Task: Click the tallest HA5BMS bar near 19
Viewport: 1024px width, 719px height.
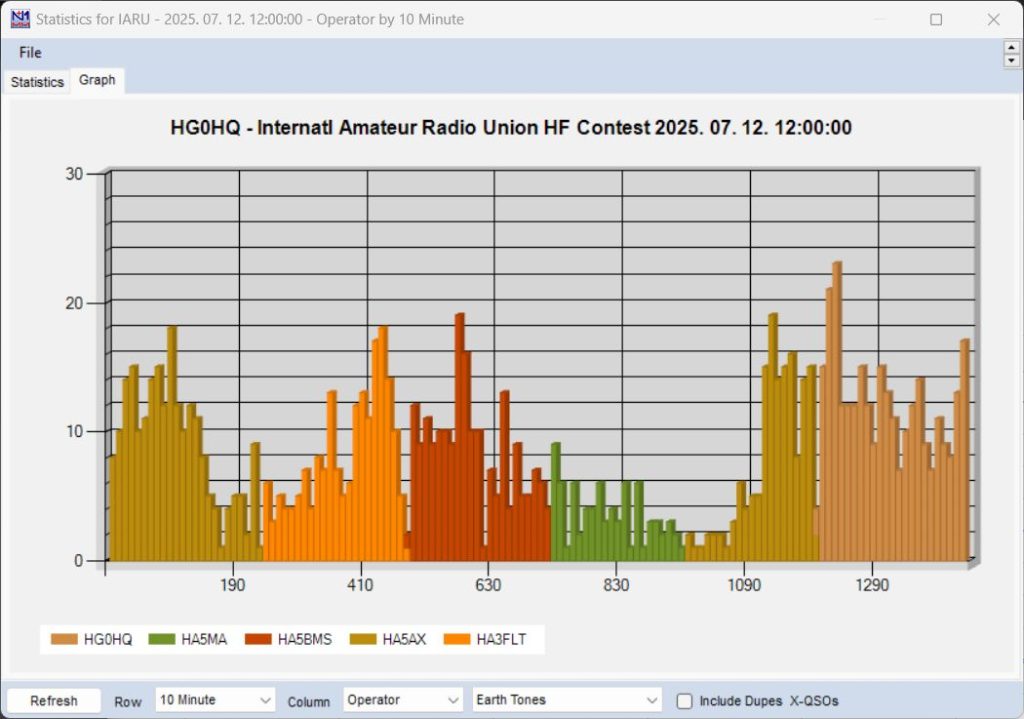Action: 460,437
